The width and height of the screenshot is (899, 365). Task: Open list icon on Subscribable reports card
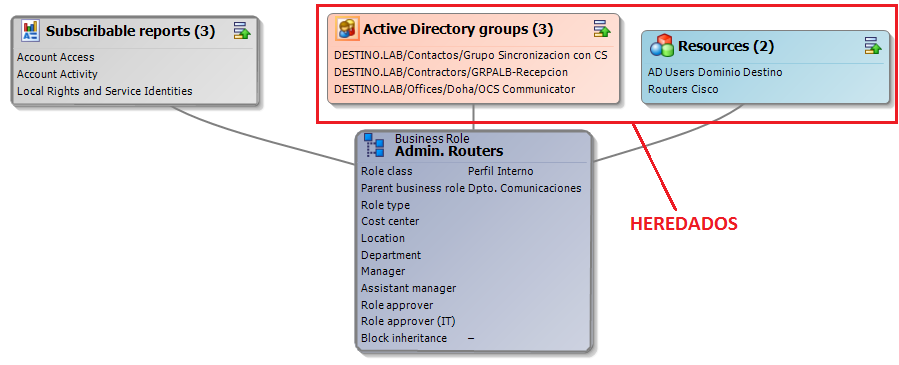point(242,30)
